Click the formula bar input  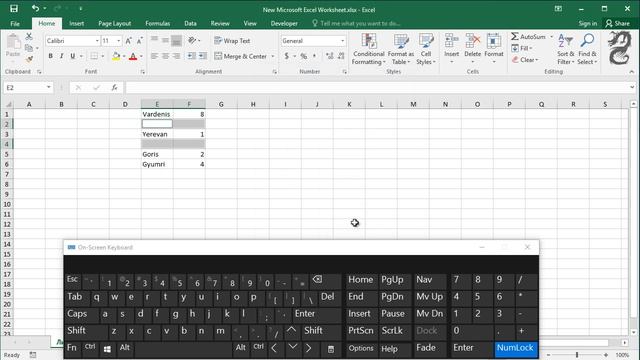(376, 87)
